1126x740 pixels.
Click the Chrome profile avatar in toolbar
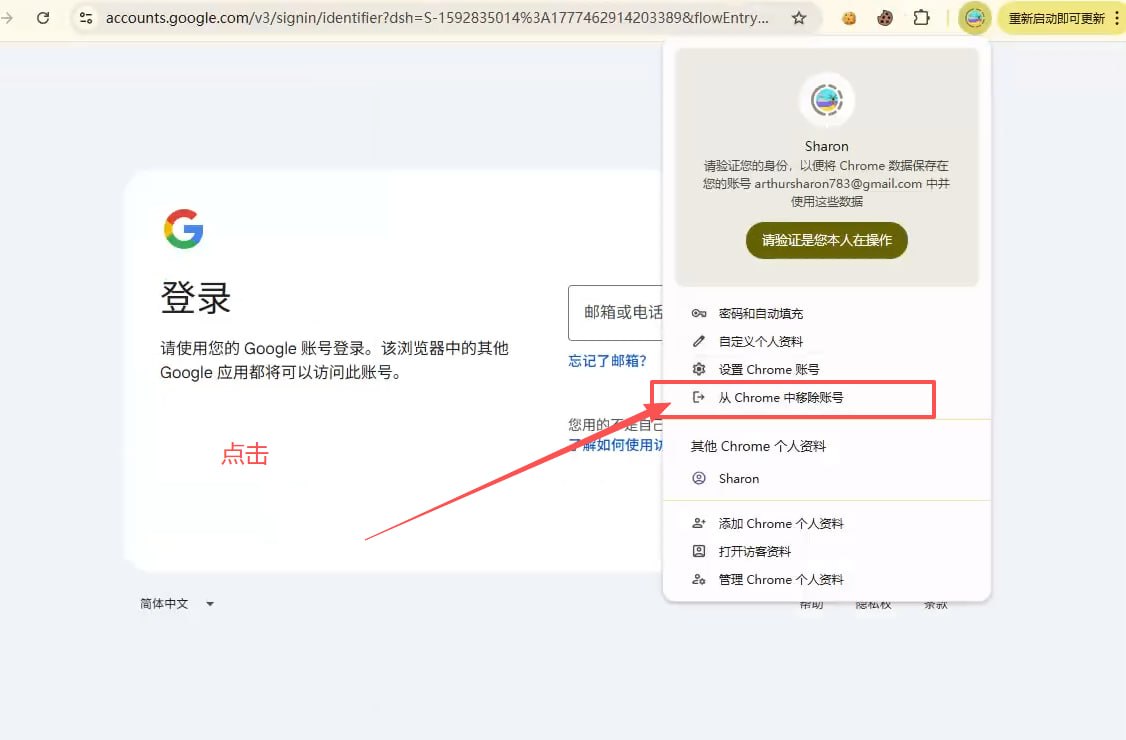coord(974,18)
